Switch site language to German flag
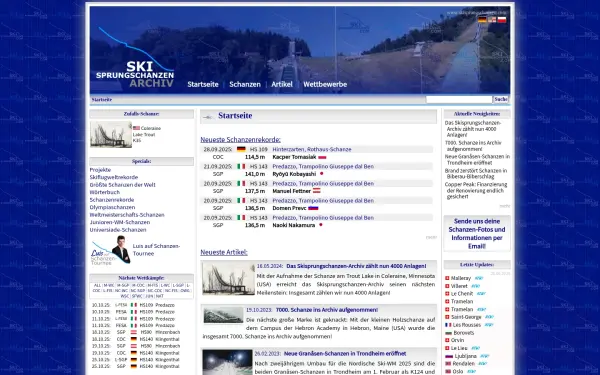 point(482,20)
